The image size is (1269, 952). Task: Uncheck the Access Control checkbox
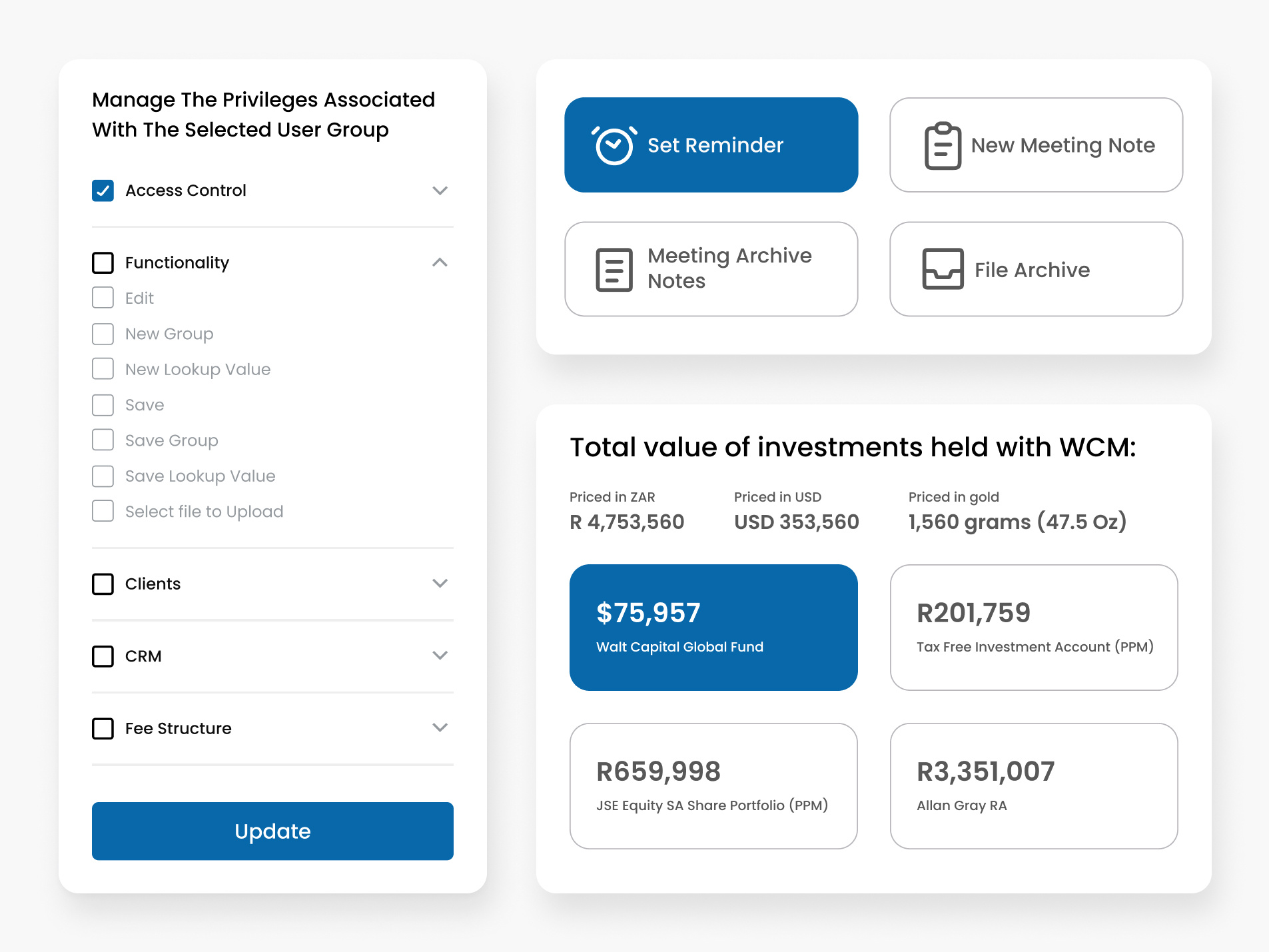tap(103, 191)
